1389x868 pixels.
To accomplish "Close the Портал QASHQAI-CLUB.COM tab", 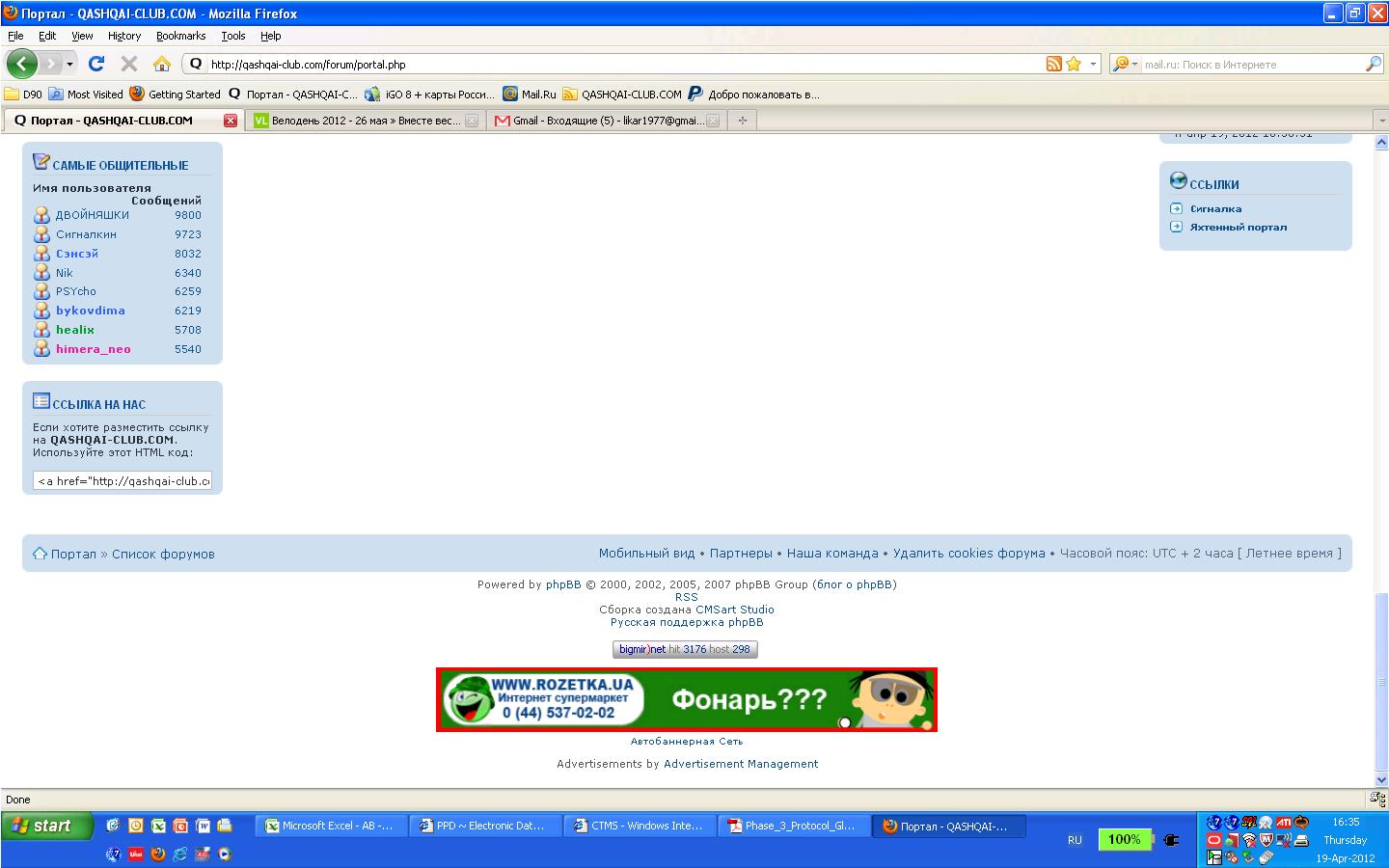I will [x=230, y=121].
